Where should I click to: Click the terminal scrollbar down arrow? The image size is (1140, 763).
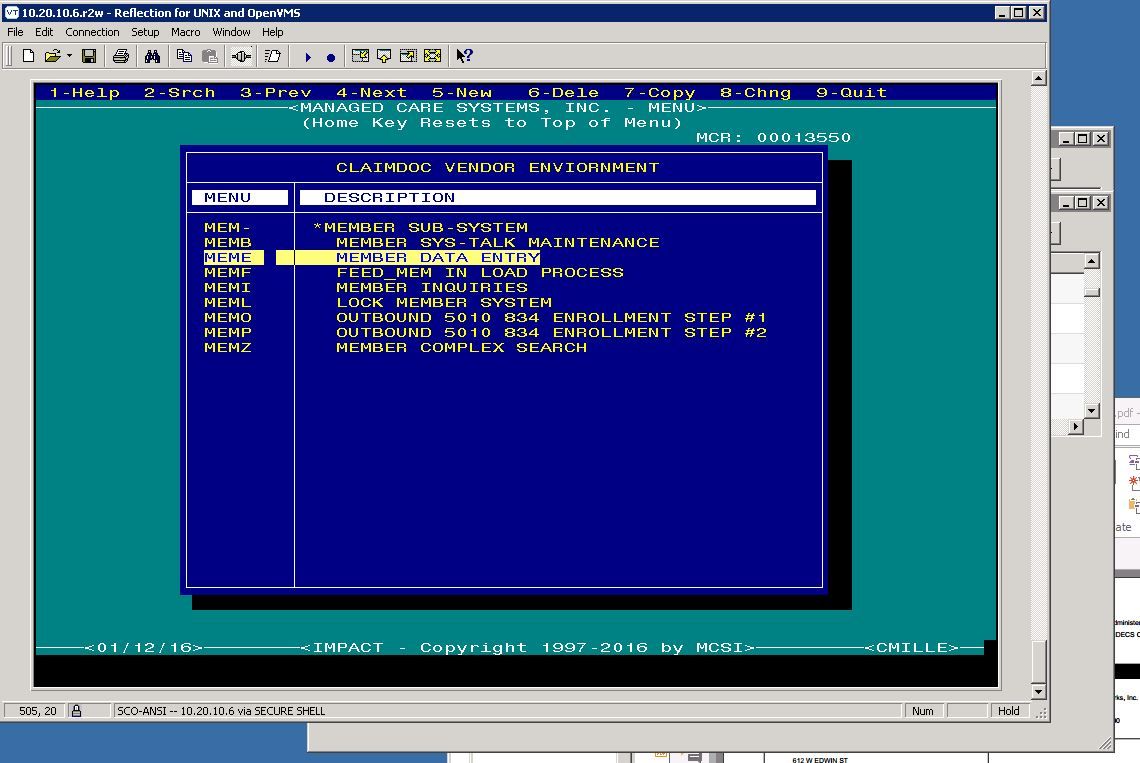coord(1038,692)
